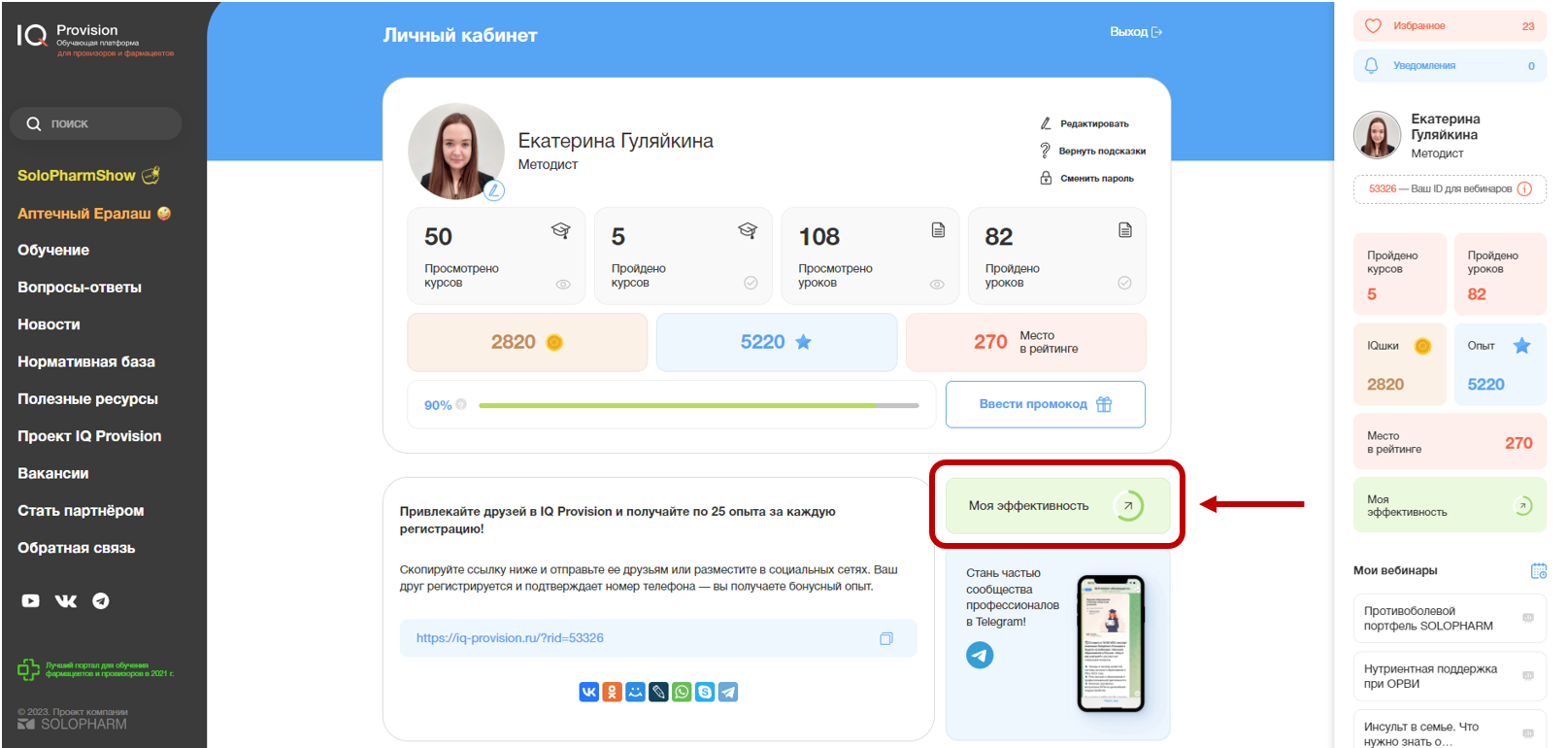
Task: Click the Выход logout link
Action: 1136,32
